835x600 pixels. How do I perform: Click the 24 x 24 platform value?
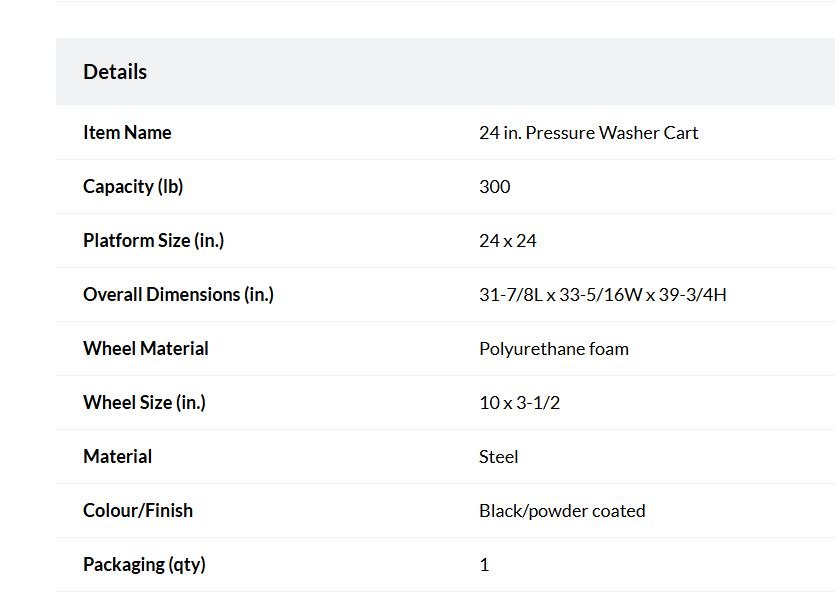click(508, 241)
